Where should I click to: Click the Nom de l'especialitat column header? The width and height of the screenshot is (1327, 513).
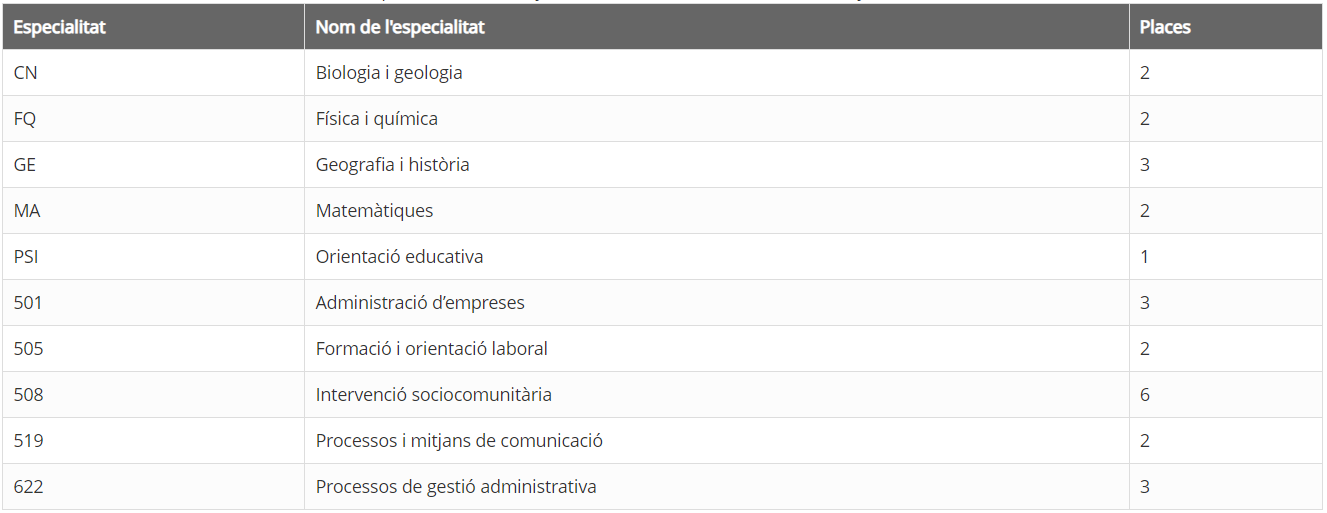[x=717, y=27]
